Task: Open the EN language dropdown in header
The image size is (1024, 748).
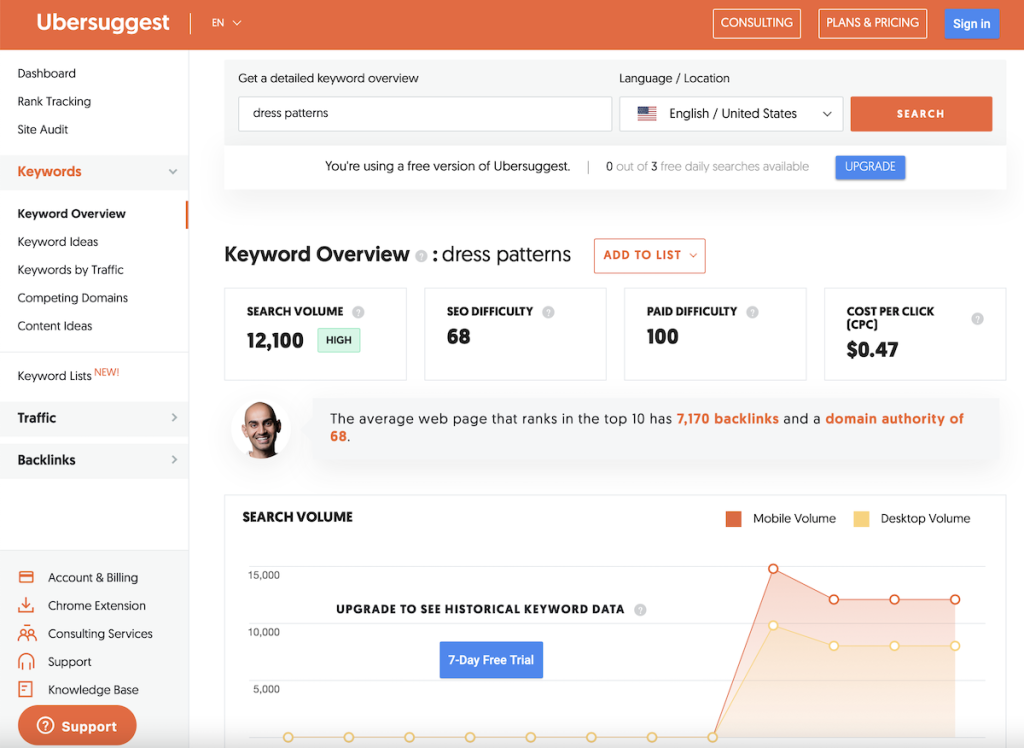Action: (x=226, y=23)
